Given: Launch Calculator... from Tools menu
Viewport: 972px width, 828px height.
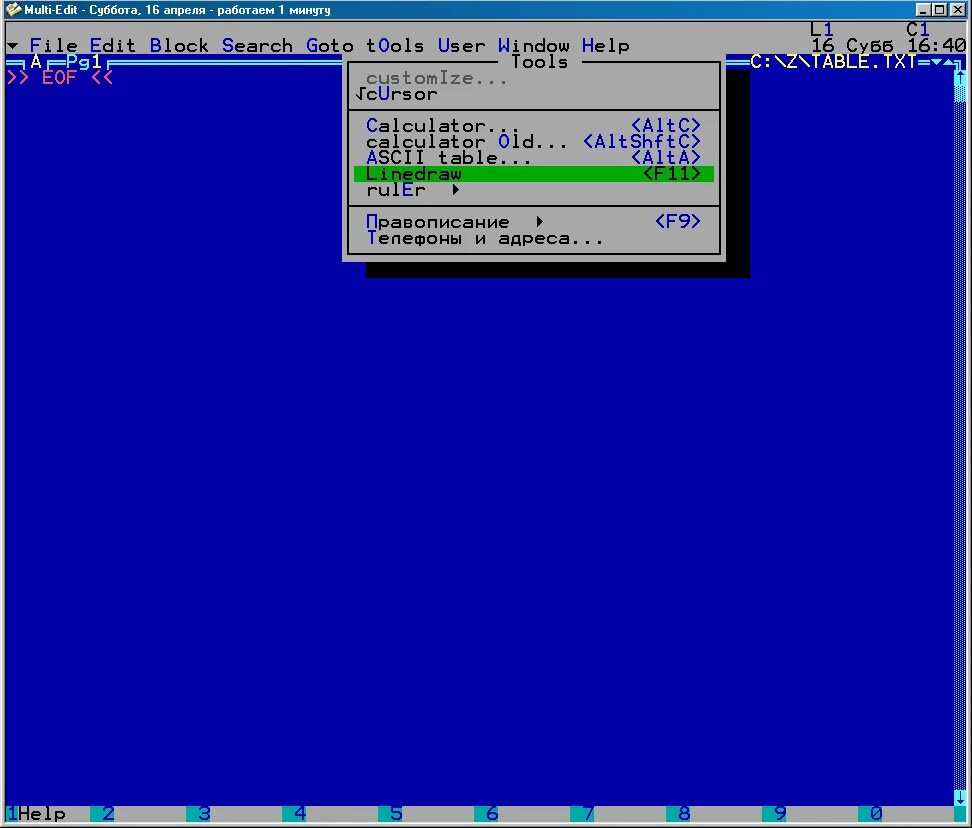Looking at the screenshot, I should tap(534, 126).
